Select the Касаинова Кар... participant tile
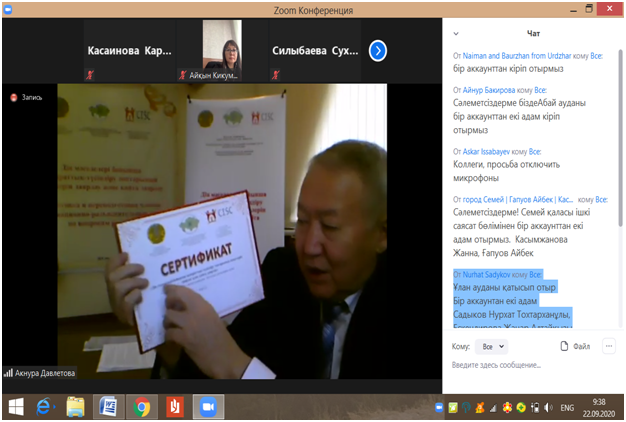626x422 pixels. click(x=130, y=51)
